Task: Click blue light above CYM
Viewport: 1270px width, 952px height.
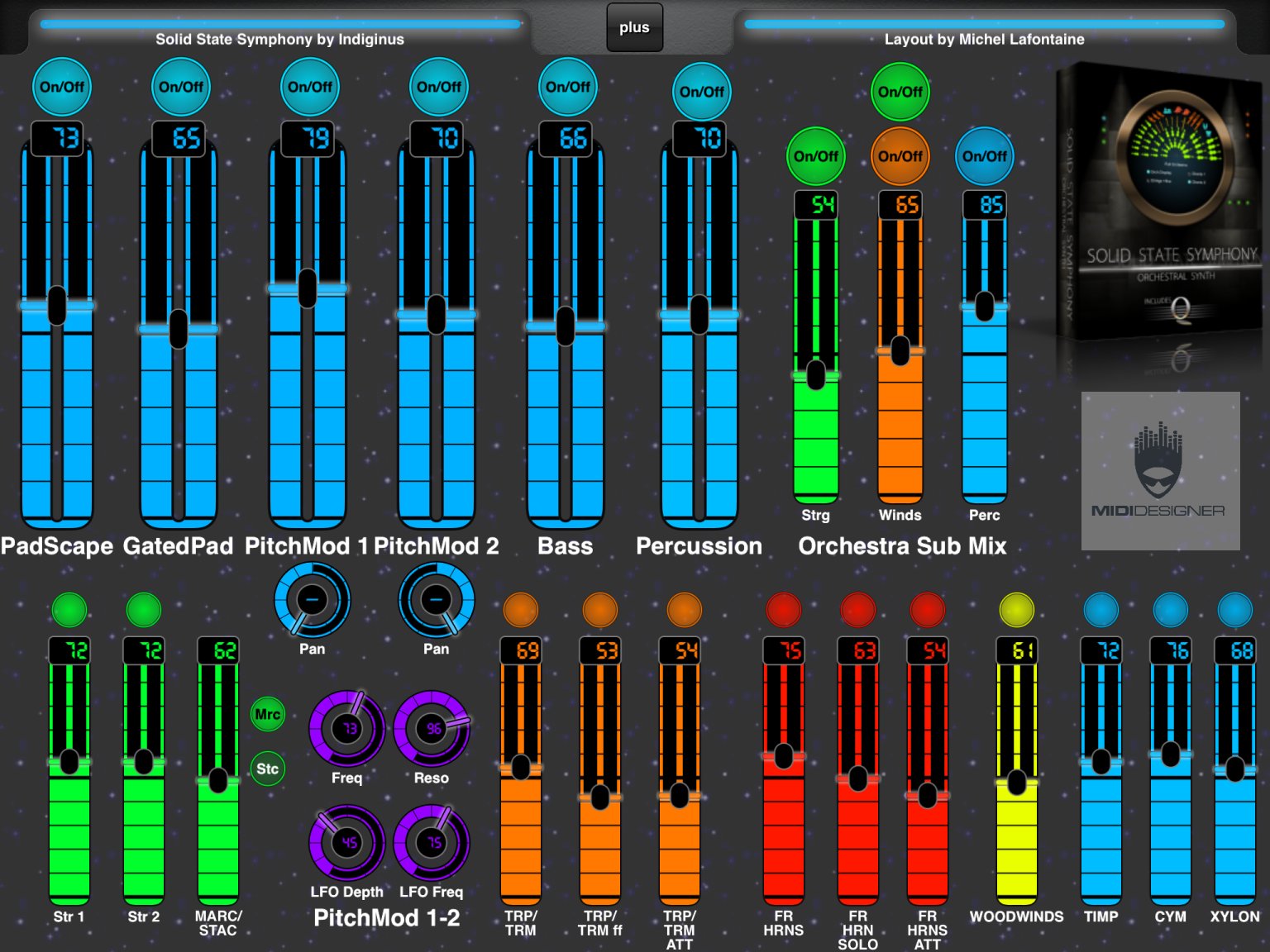Action: coord(1171,610)
